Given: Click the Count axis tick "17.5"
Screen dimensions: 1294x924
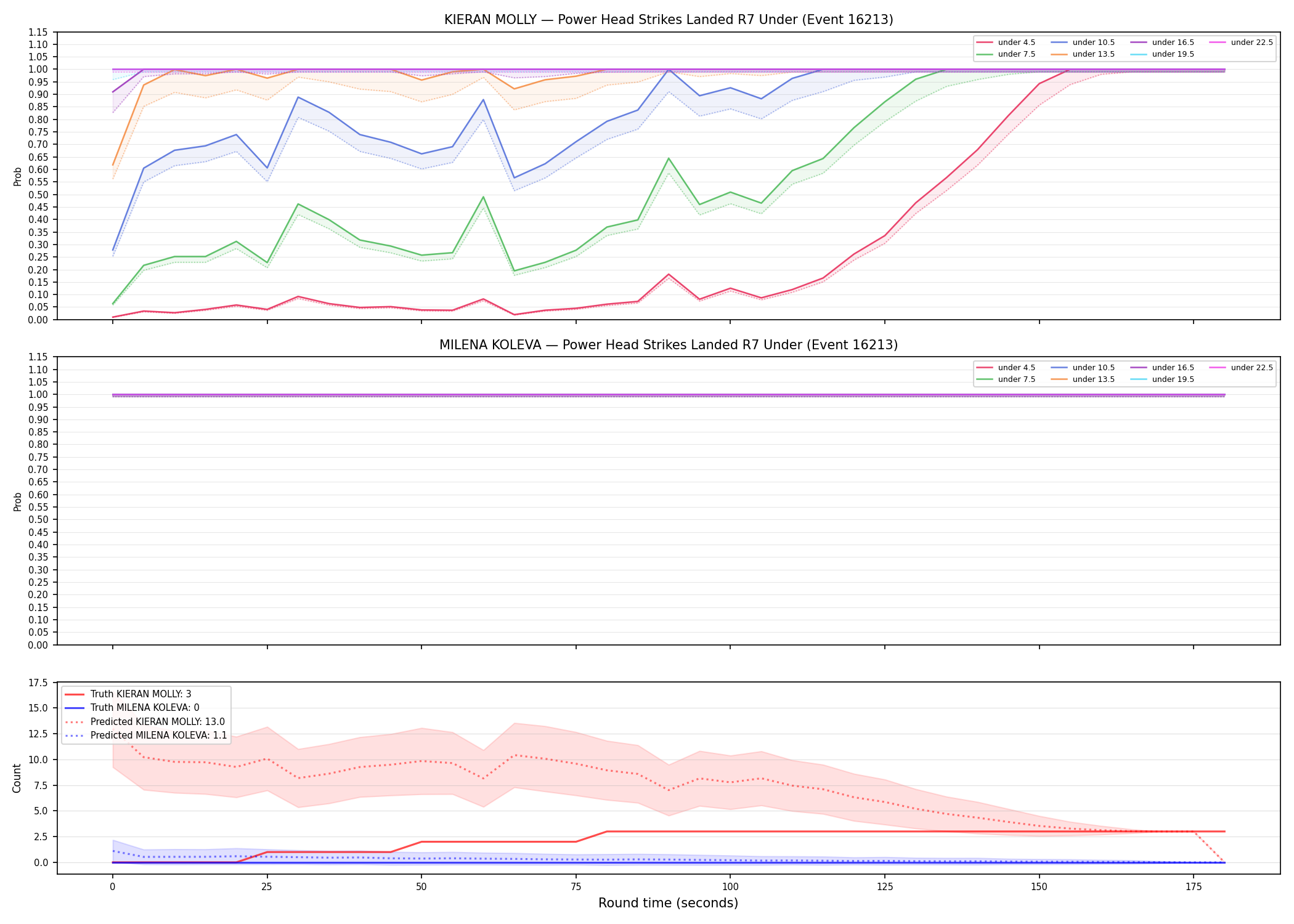Looking at the screenshot, I should tap(39, 683).
